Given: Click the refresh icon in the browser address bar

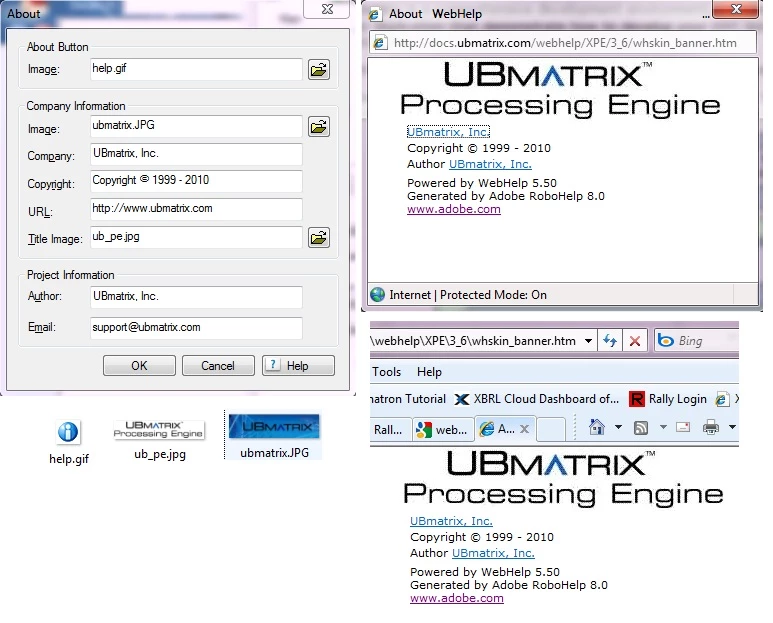Looking at the screenshot, I should coord(610,341).
